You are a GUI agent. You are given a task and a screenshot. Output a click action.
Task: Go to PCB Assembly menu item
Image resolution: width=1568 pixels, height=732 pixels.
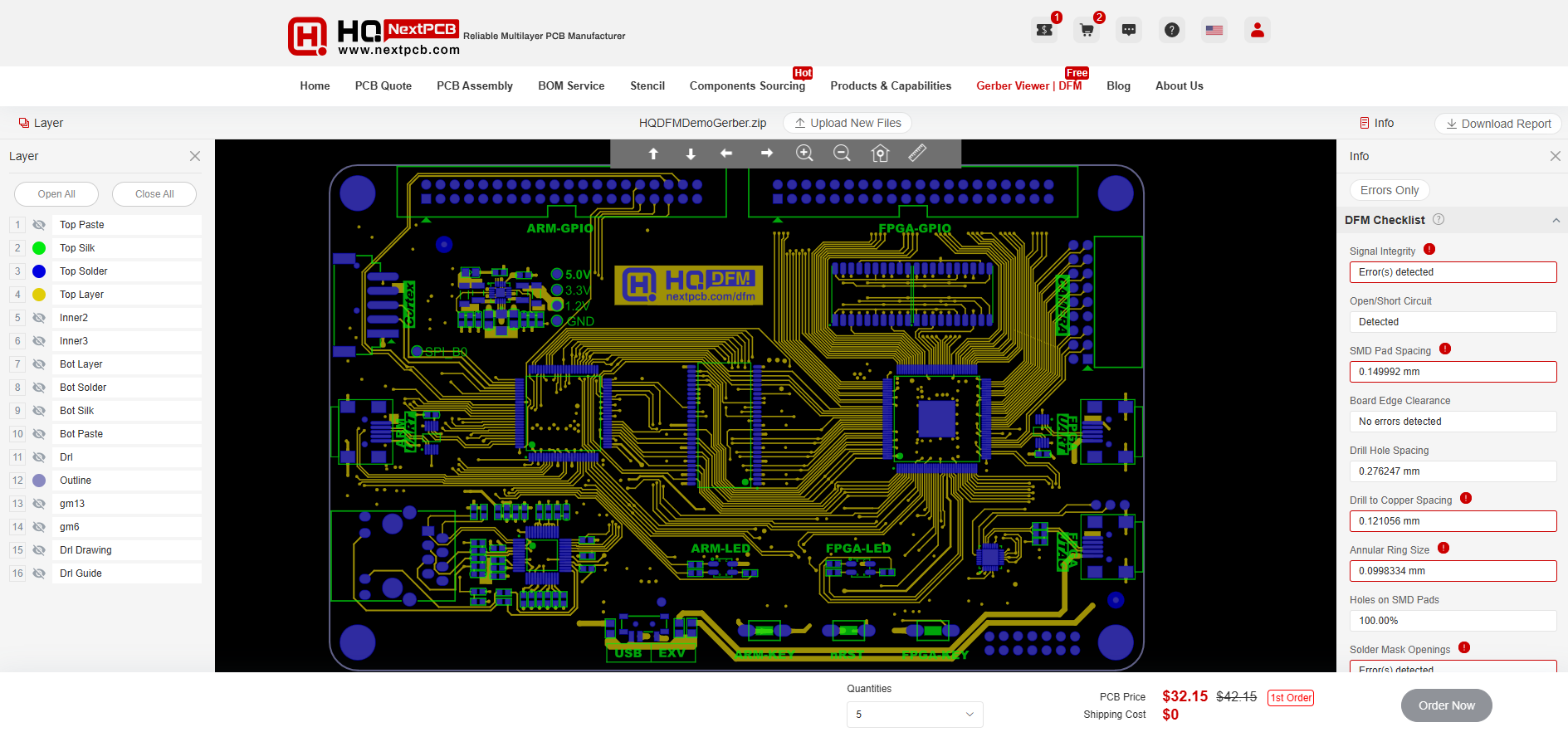(x=474, y=85)
